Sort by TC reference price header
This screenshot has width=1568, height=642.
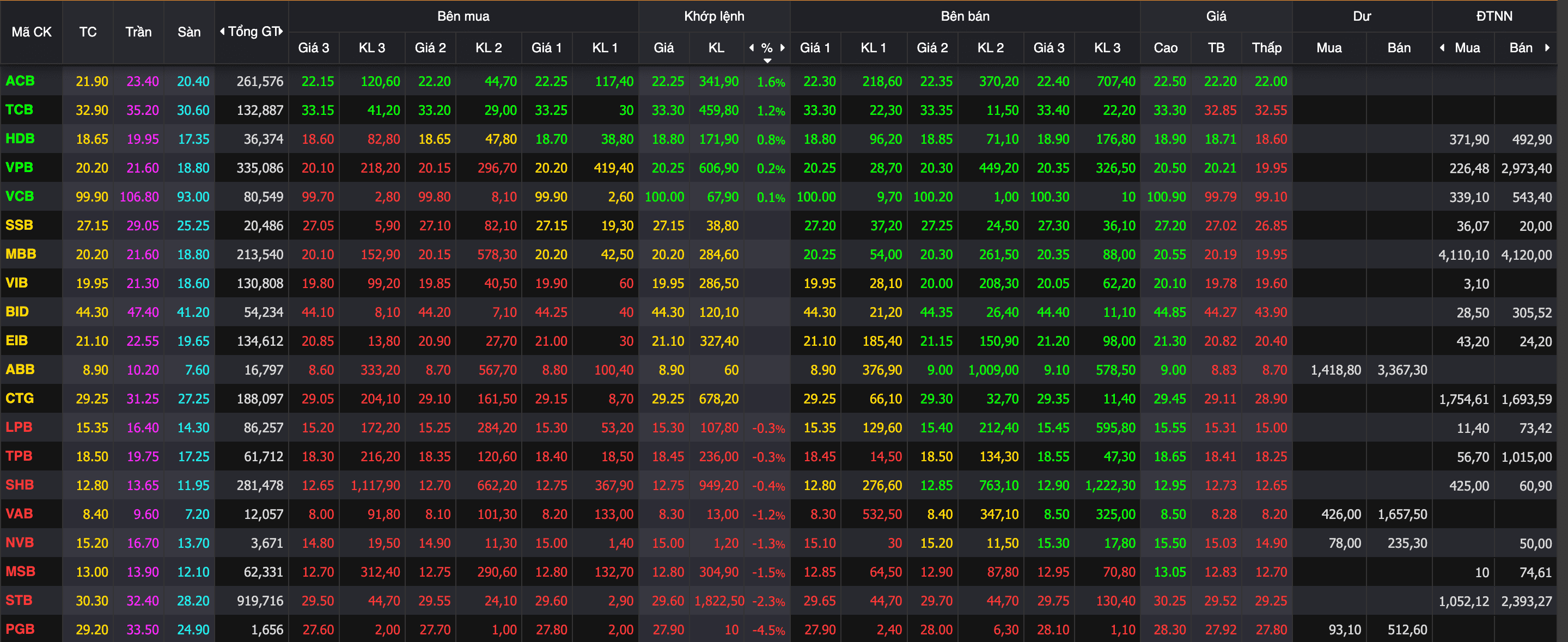pos(88,32)
